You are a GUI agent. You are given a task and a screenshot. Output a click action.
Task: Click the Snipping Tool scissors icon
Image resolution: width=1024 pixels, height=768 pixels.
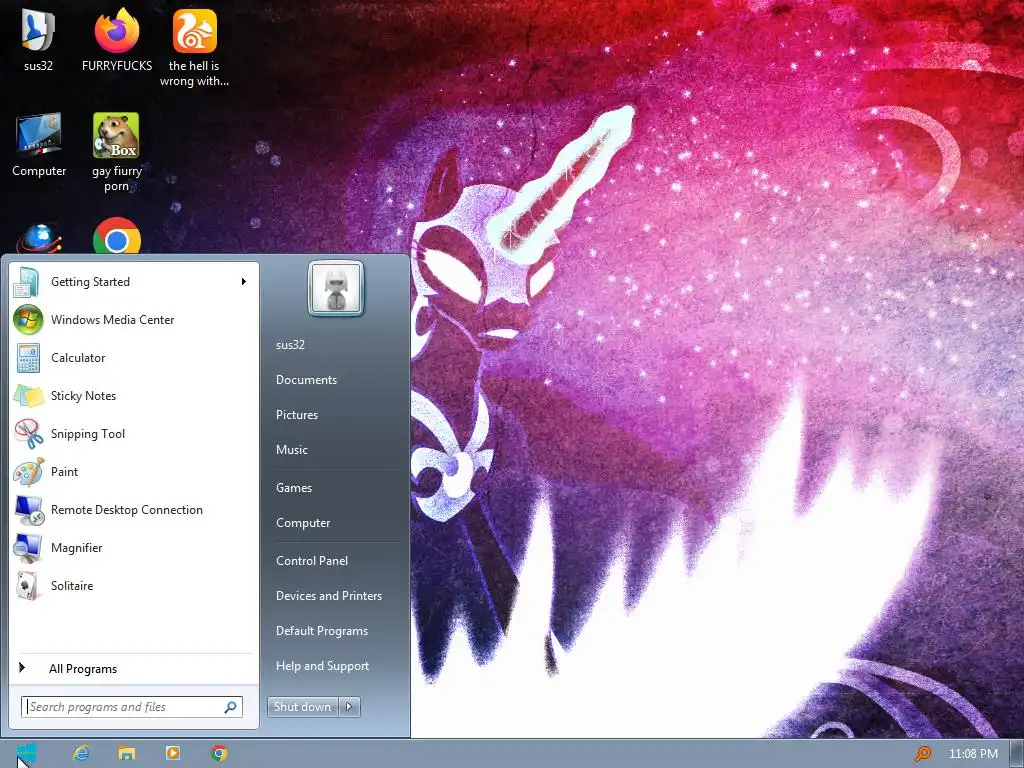click(28, 434)
